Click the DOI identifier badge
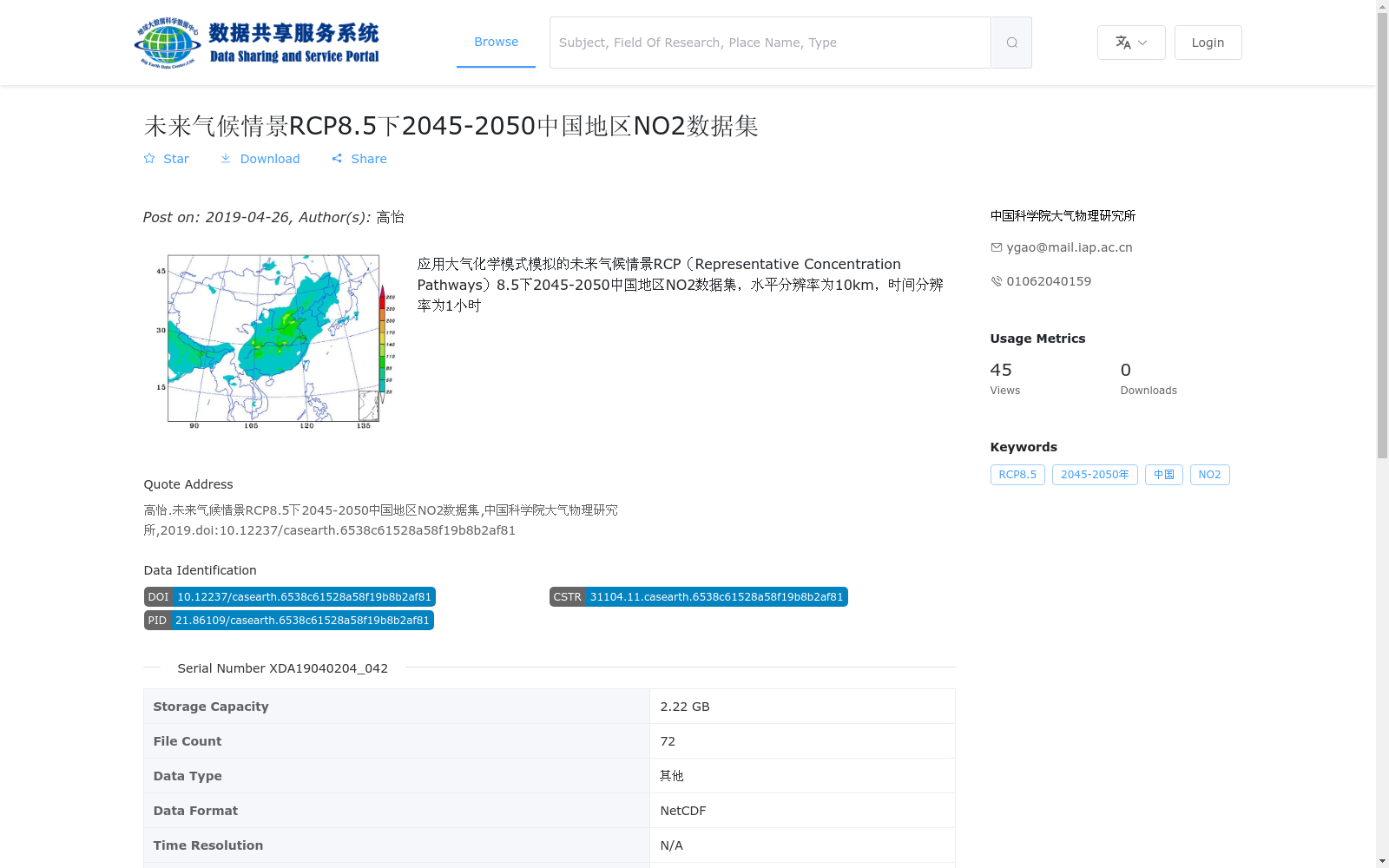 point(290,597)
